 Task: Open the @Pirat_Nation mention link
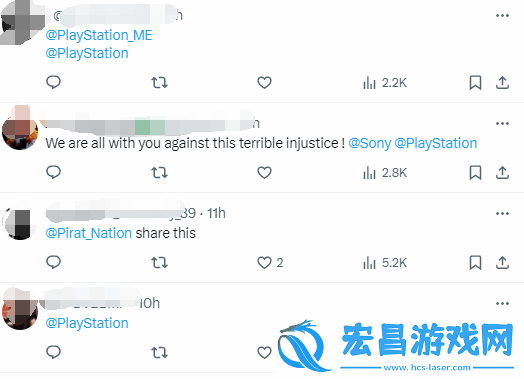[89, 233]
